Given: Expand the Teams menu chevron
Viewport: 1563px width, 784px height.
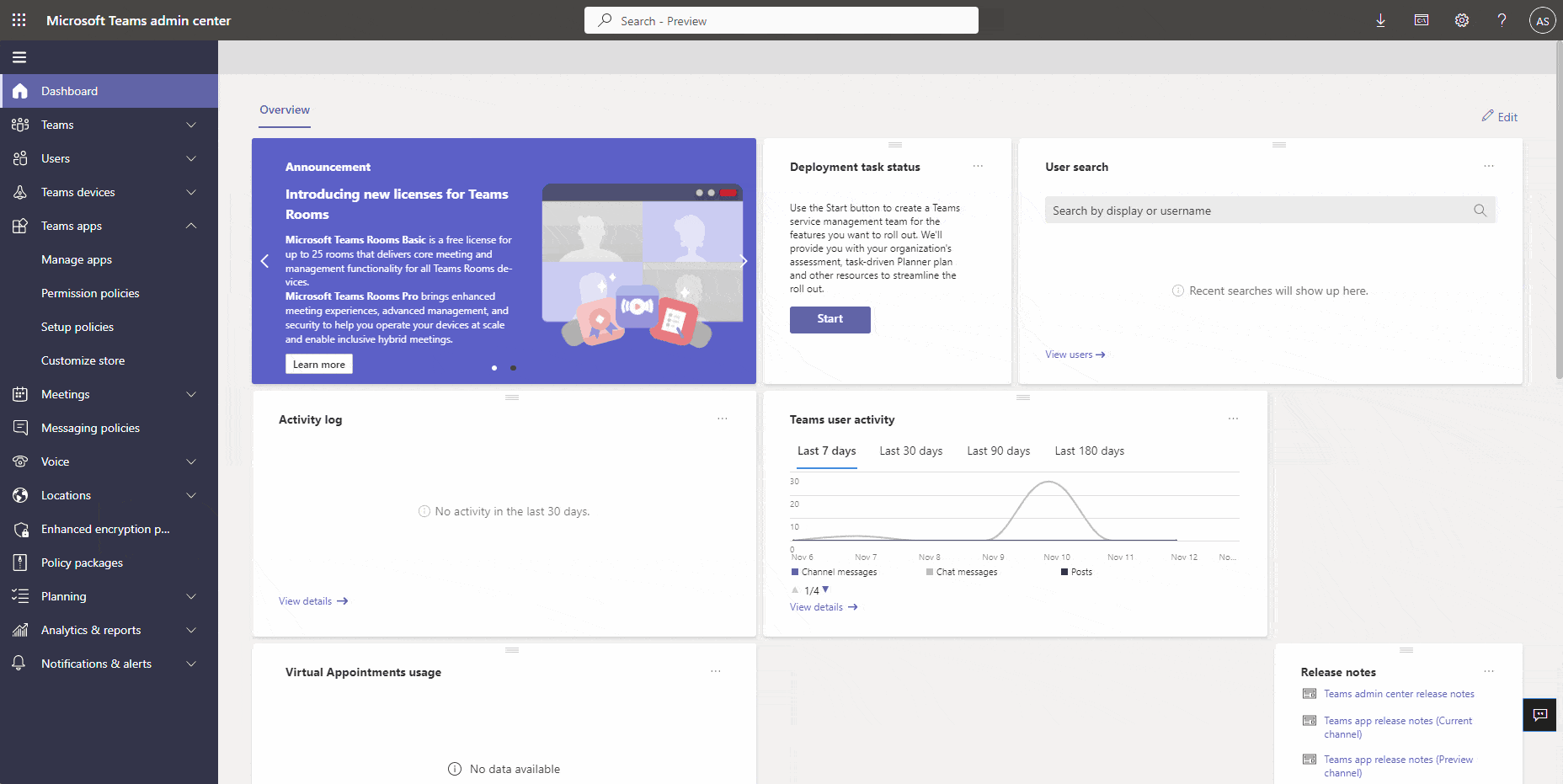Looking at the screenshot, I should [x=191, y=125].
